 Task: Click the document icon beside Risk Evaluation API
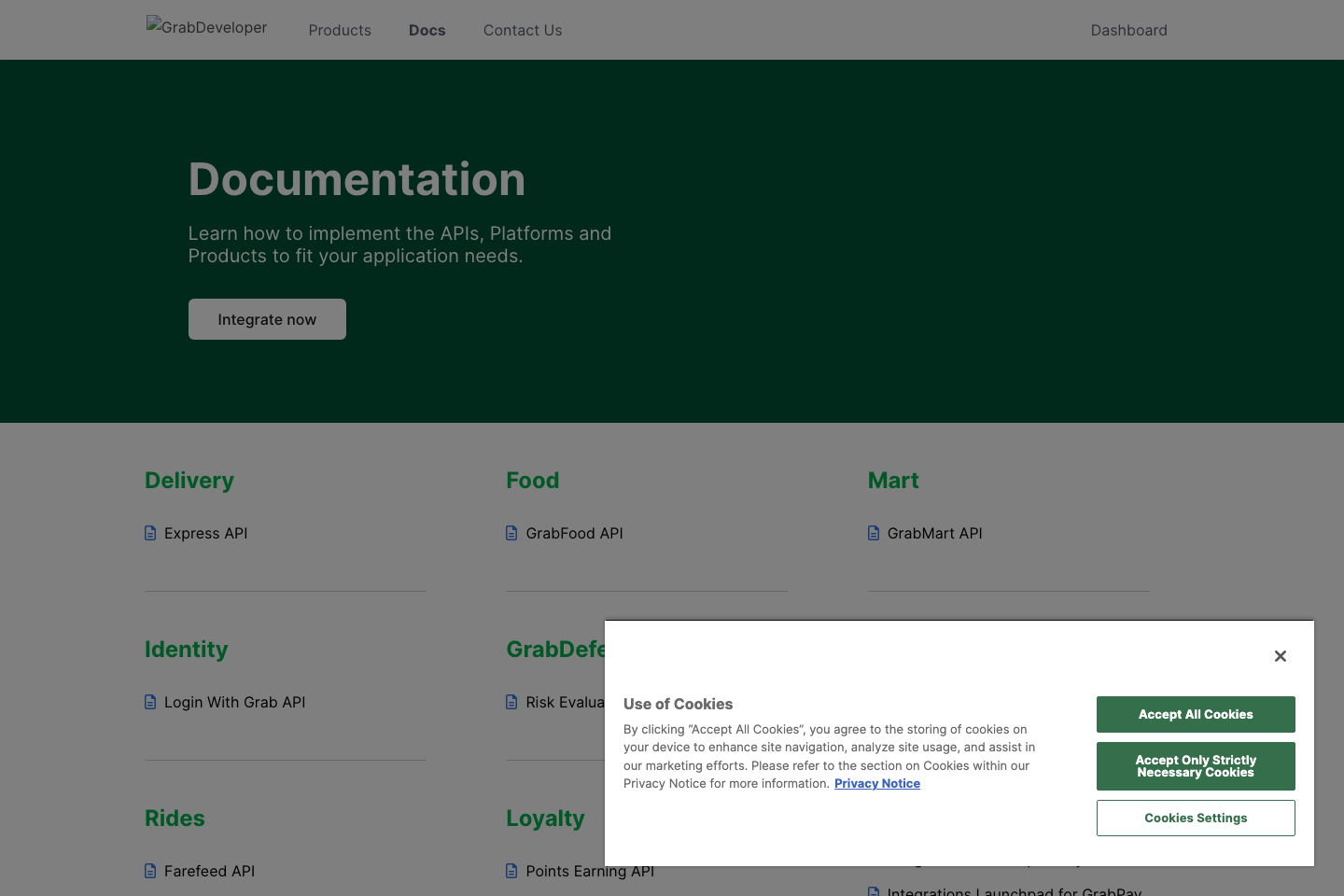[511, 702]
